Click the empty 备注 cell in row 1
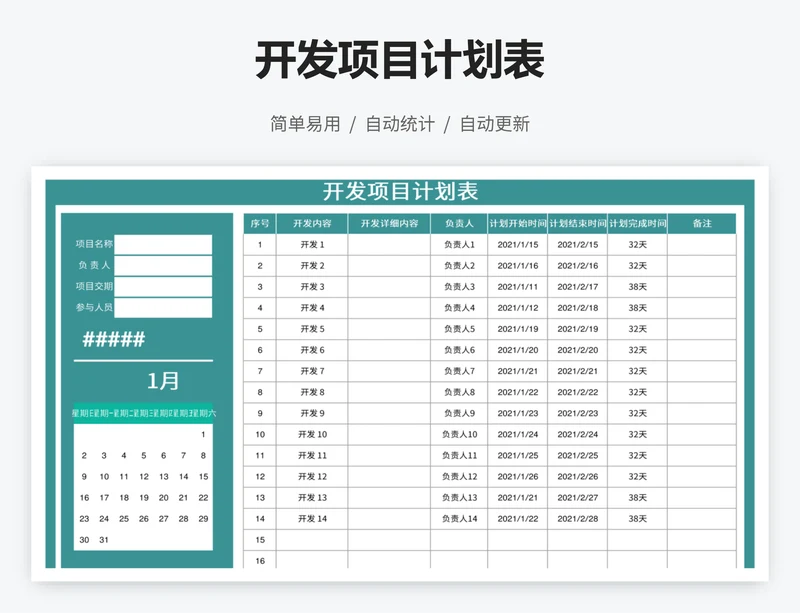 pos(701,245)
